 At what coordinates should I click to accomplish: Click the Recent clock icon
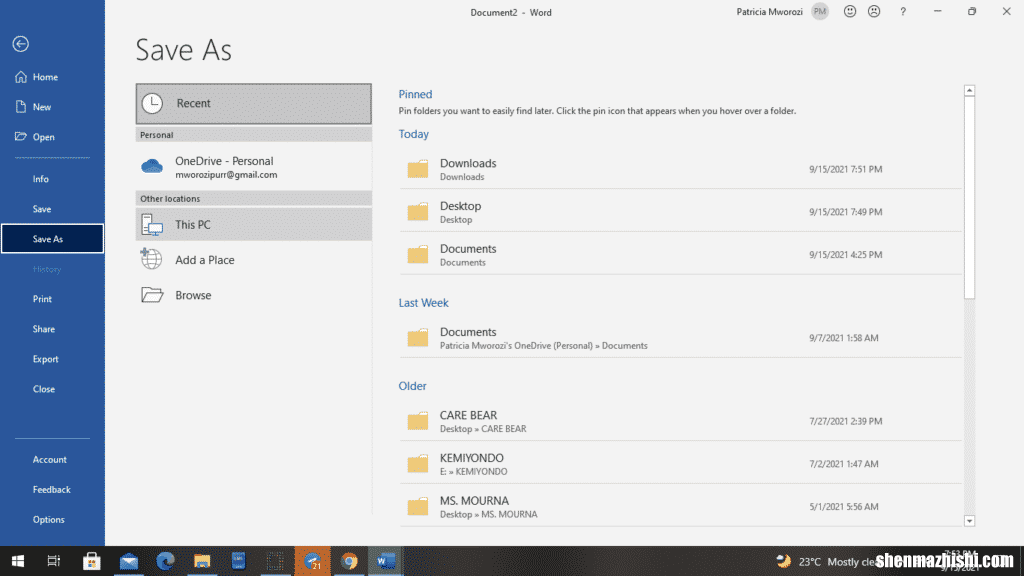click(152, 103)
